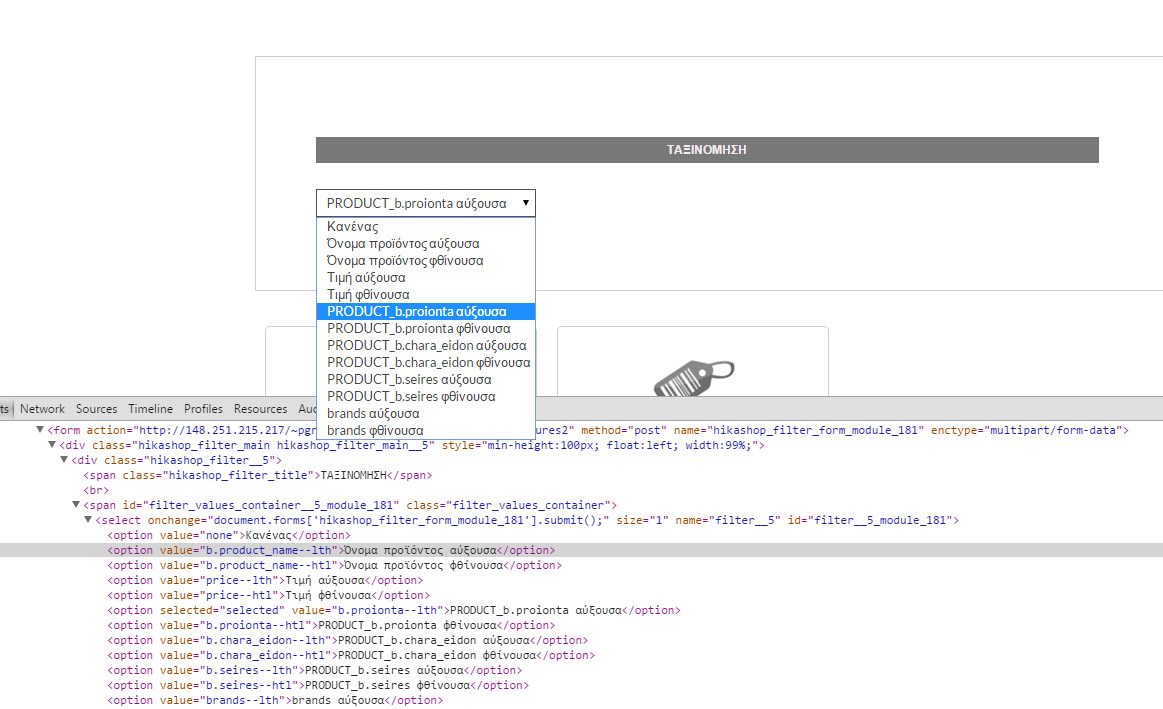Open the Profiles DevTools tab
The width and height of the screenshot is (1163, 709).
pyautogui.click(x=203, y=409)
